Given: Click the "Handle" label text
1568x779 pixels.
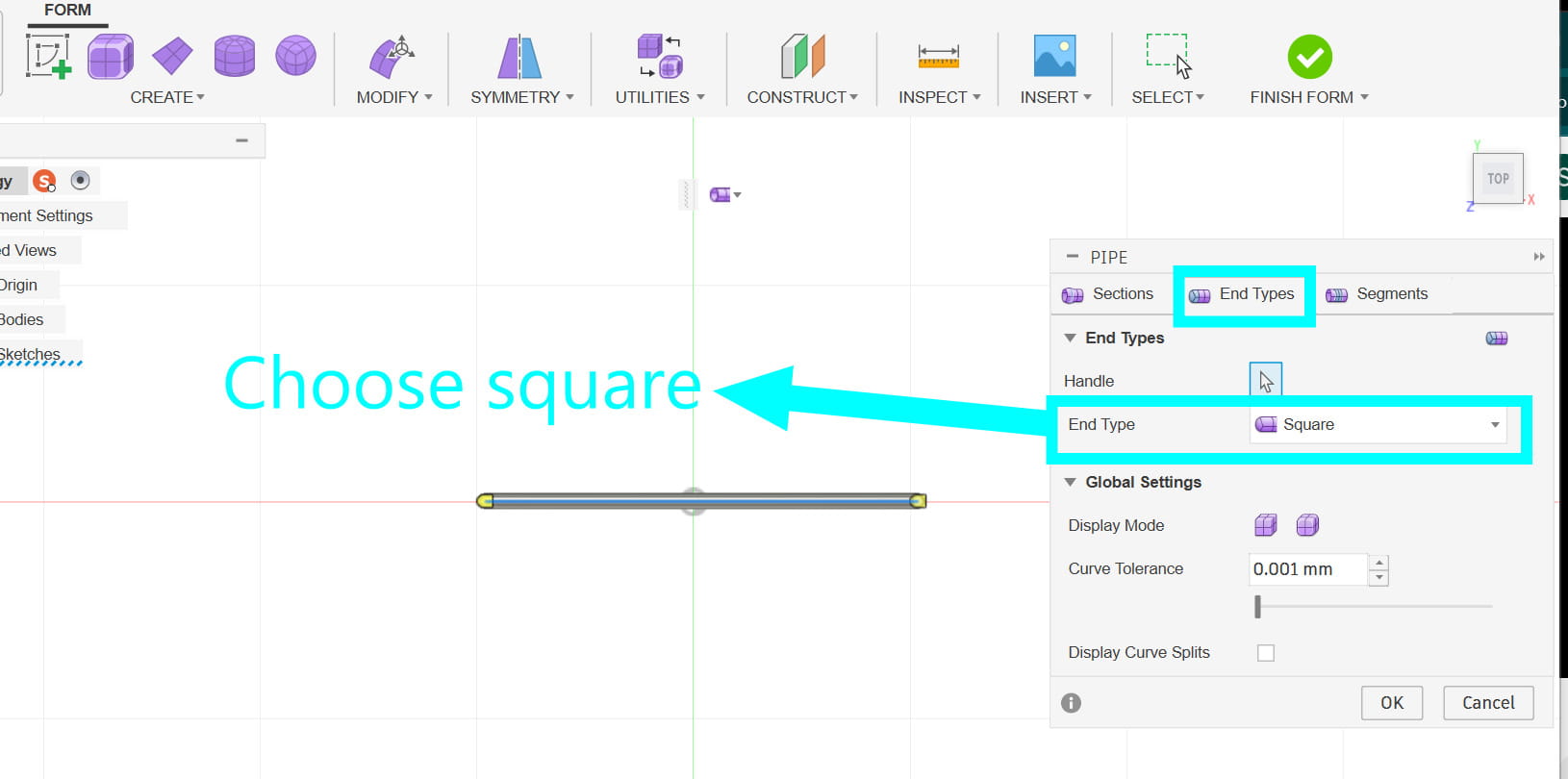Looking at the screenshot, I should (x=1089, y=381).
